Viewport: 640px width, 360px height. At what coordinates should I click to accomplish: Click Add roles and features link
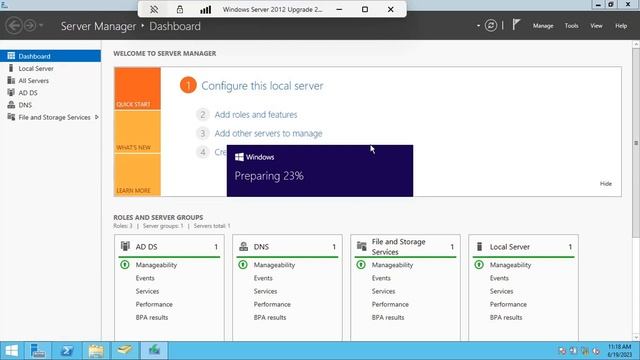[x=256, y=115]
